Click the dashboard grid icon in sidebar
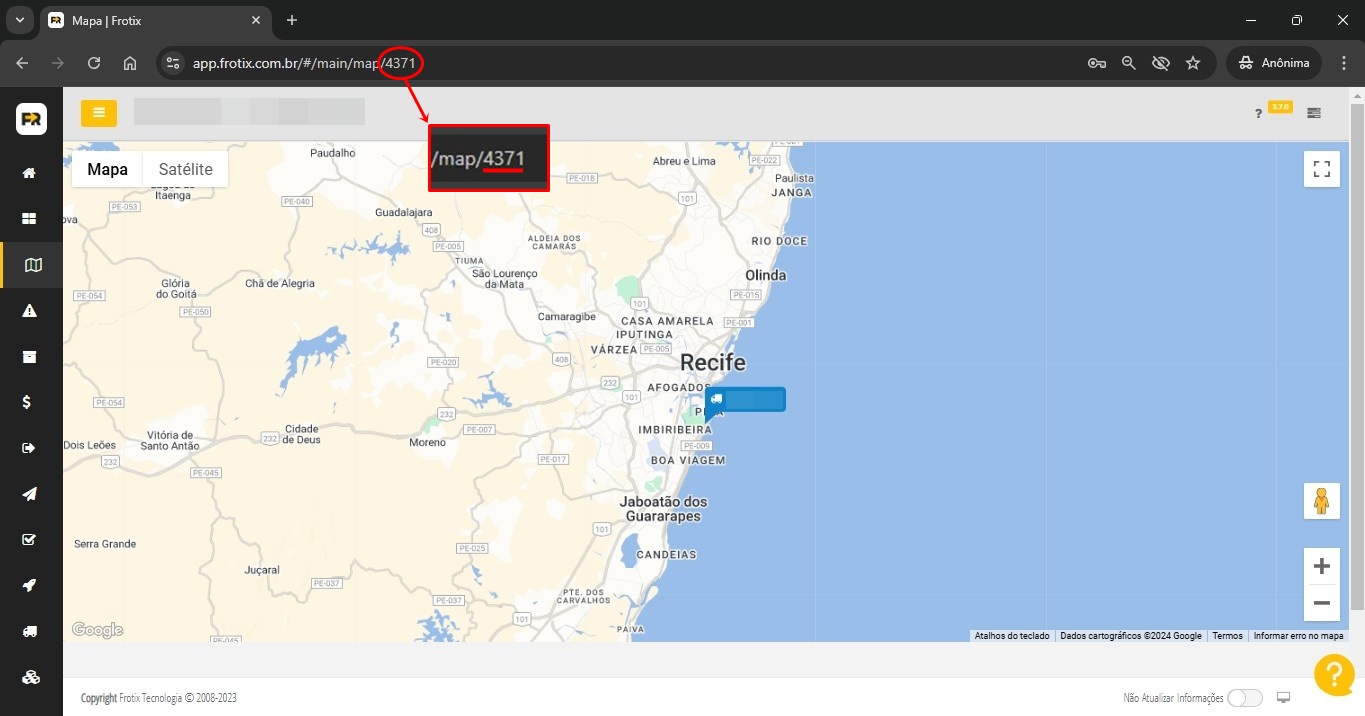 pos(30,219)
